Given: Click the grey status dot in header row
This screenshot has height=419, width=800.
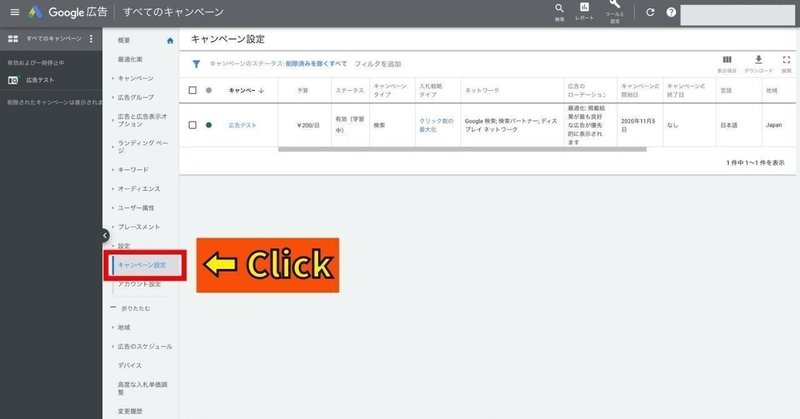Looking at the screenshot, I should coord(209,90).
